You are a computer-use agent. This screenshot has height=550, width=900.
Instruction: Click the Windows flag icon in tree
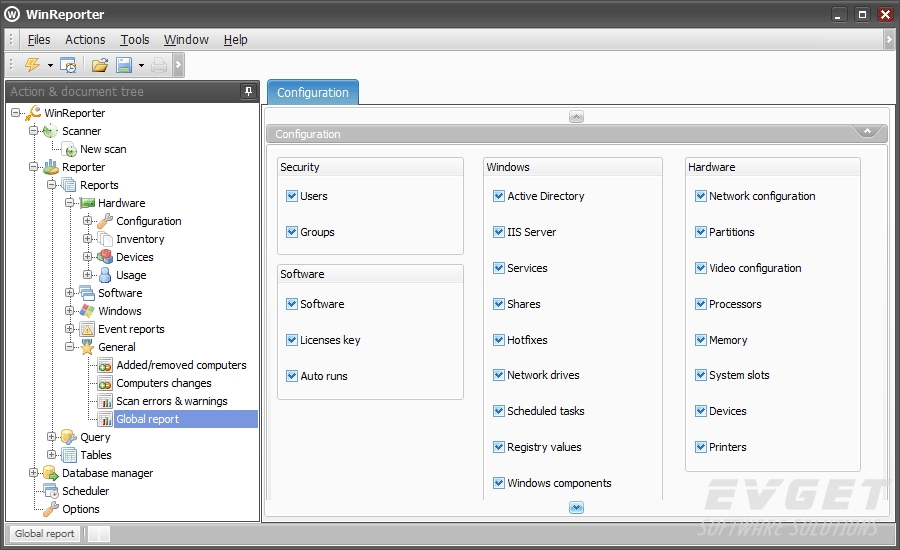(87, 311)
